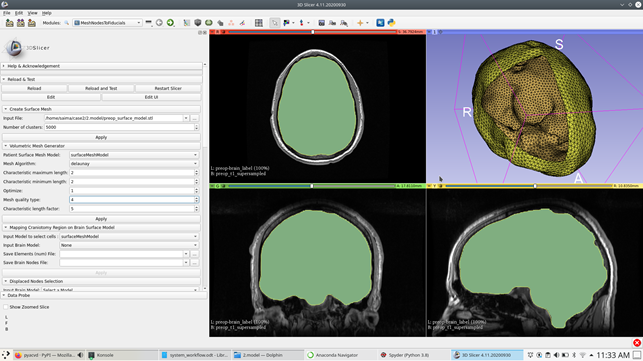This screenshot has width=643, height=361.
Task: Open Patient Surface Mesh Model dropdown
Action: (x=134, y=155)
